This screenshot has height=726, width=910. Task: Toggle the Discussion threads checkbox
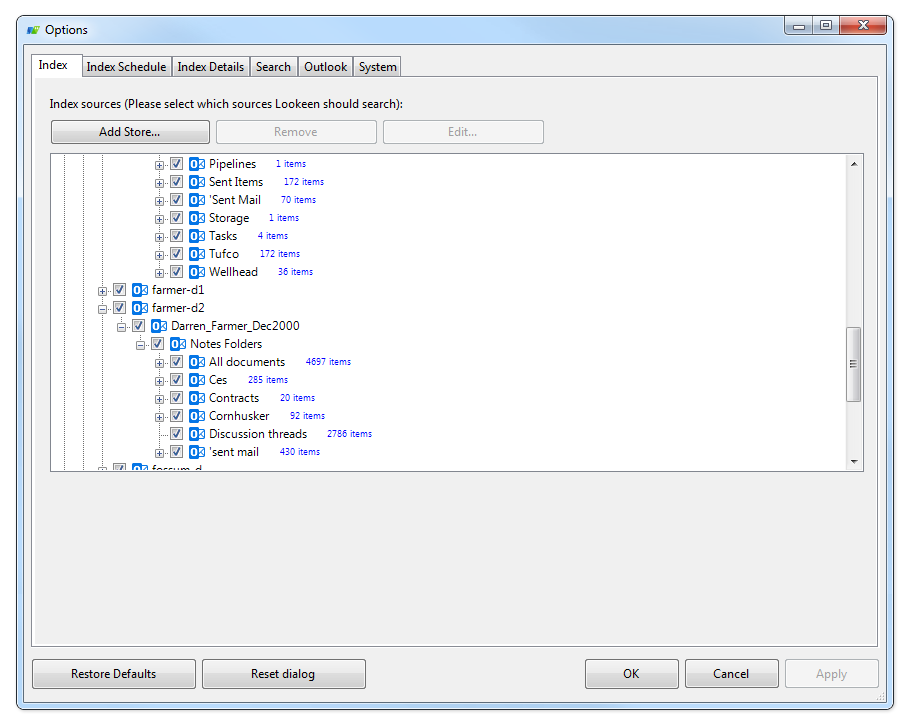(177, 434)
